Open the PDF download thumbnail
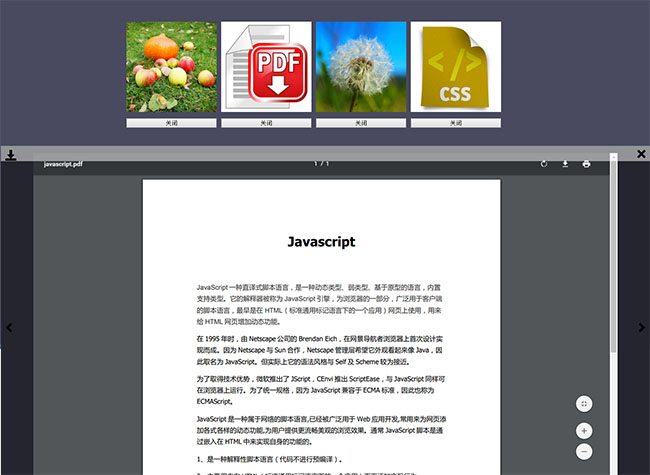The width and height of the screenshot is (650, 475). [x=265, y=67]
